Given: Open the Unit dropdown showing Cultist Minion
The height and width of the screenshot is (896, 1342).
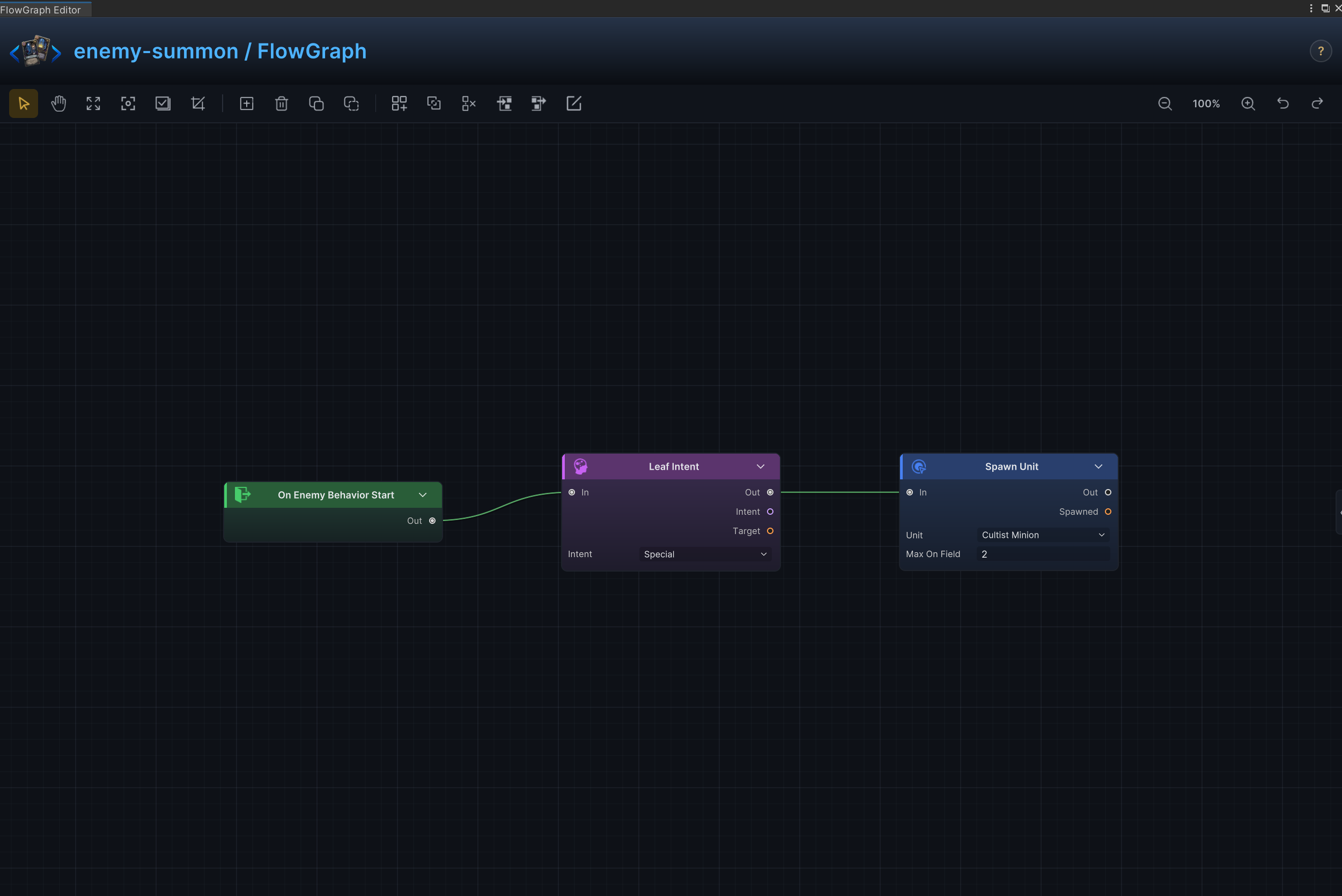Looking at the screenshot, I should point(1043,535).
